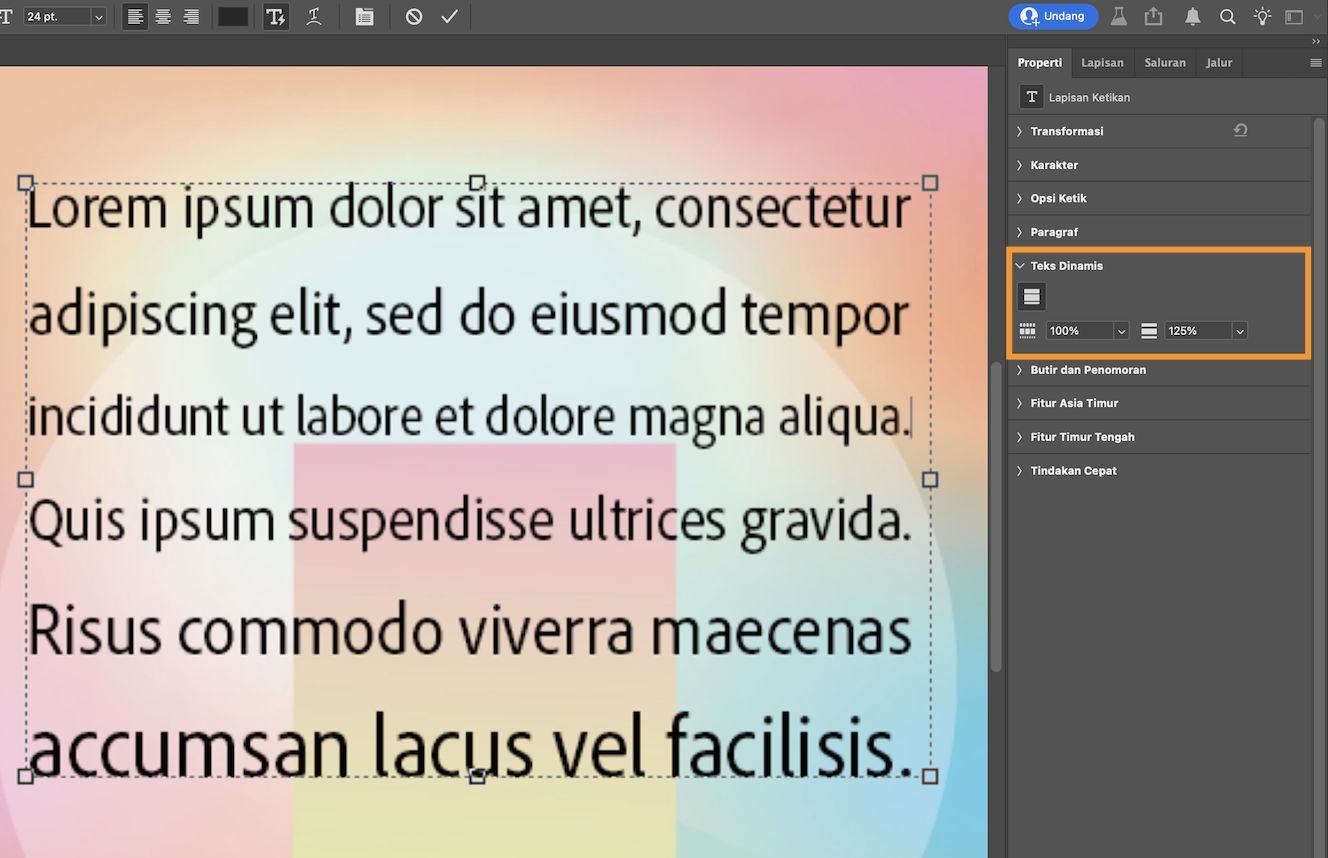This screenshot has height=858, width=1328.
Task: Cancel the current text edits
Action: pos(414,17)
